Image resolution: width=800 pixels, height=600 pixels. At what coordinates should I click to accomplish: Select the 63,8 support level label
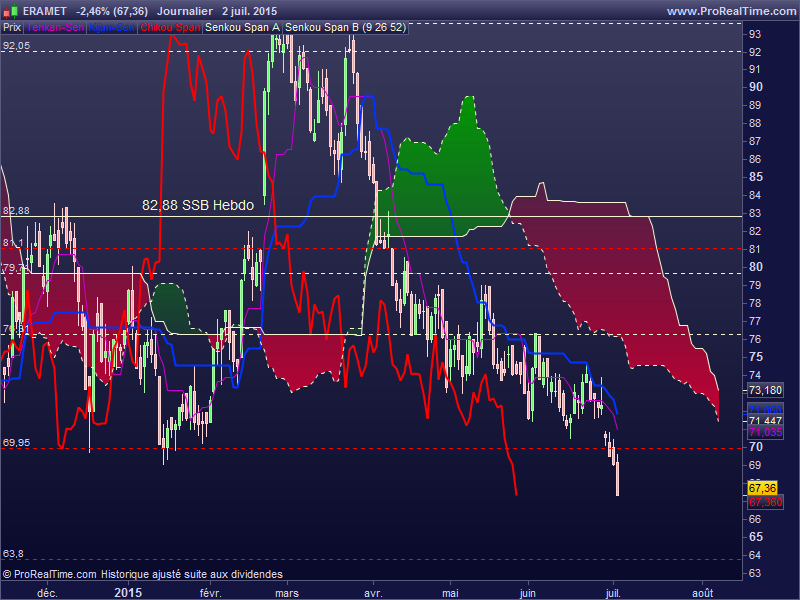(13, 554)
